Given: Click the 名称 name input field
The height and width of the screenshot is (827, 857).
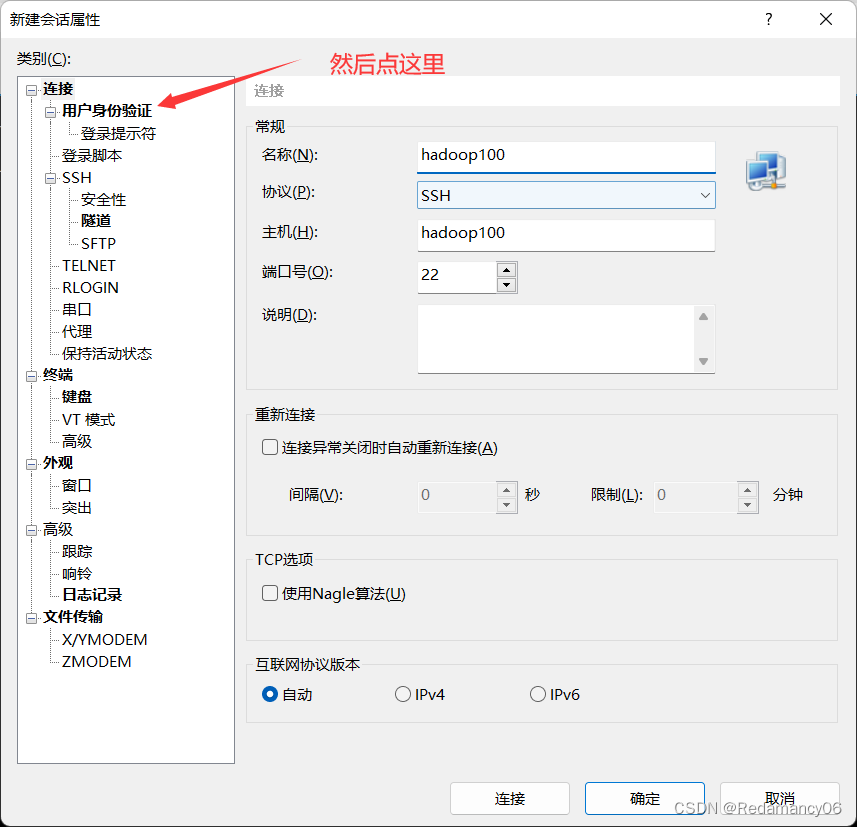Looking at the screenshot, I should coord(566,157).
